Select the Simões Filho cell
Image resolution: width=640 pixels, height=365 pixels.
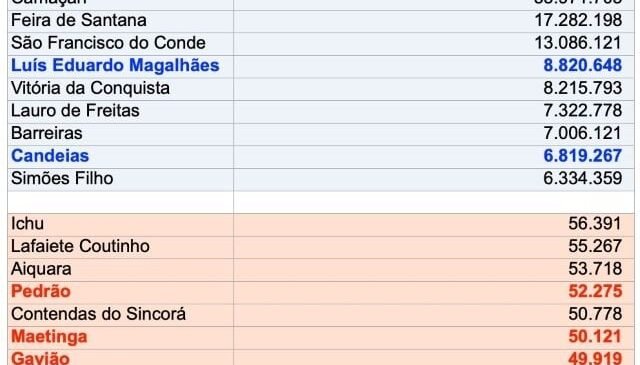tap(120, 179)
